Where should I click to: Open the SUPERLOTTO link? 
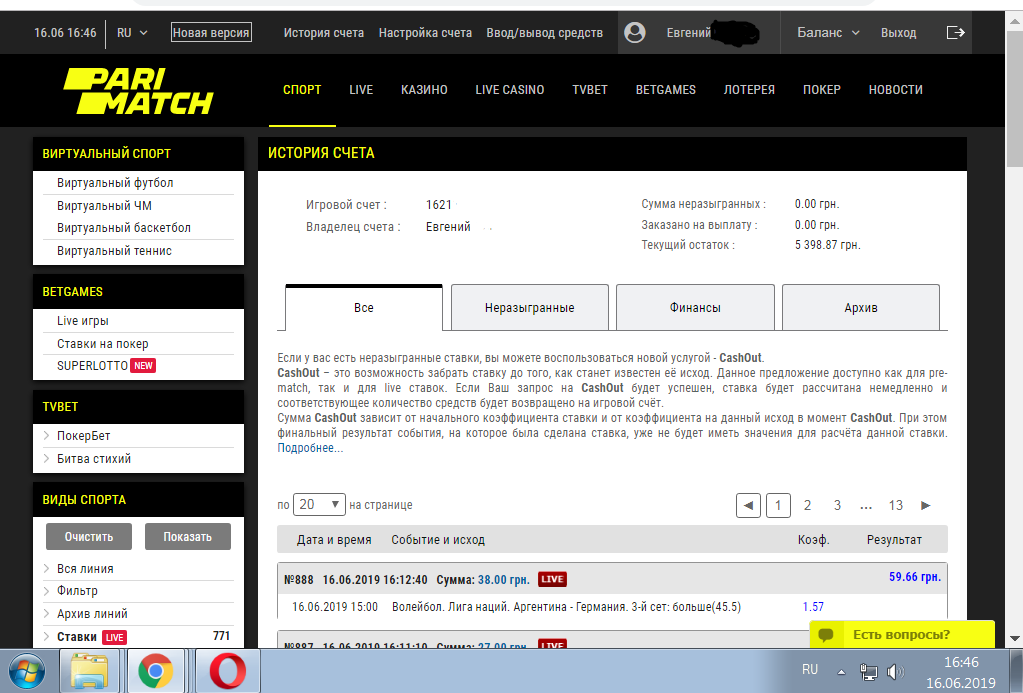tap(92, 365)
